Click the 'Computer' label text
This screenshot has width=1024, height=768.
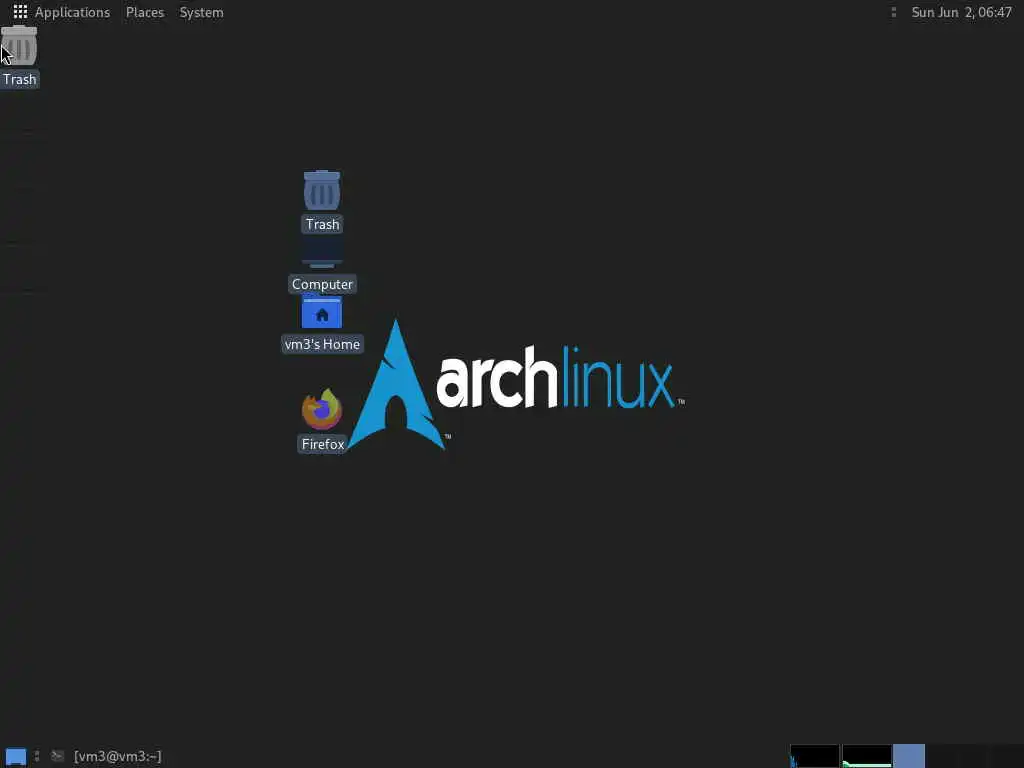(x=322, y=284)
